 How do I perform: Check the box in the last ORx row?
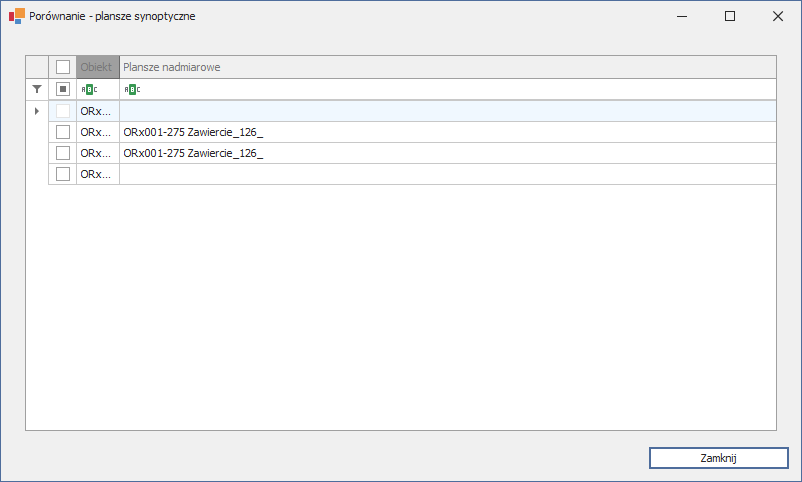(x=63, y=174)
